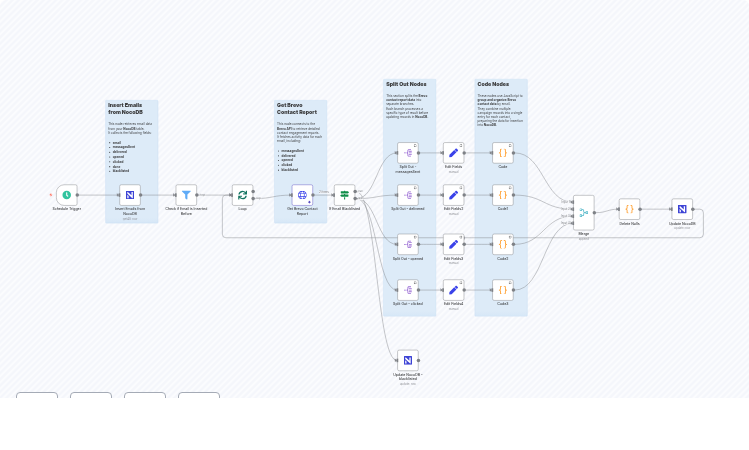Click the Split Out - clicked node
The width and height of the screenshot is (749, 450).
(407, 290)
